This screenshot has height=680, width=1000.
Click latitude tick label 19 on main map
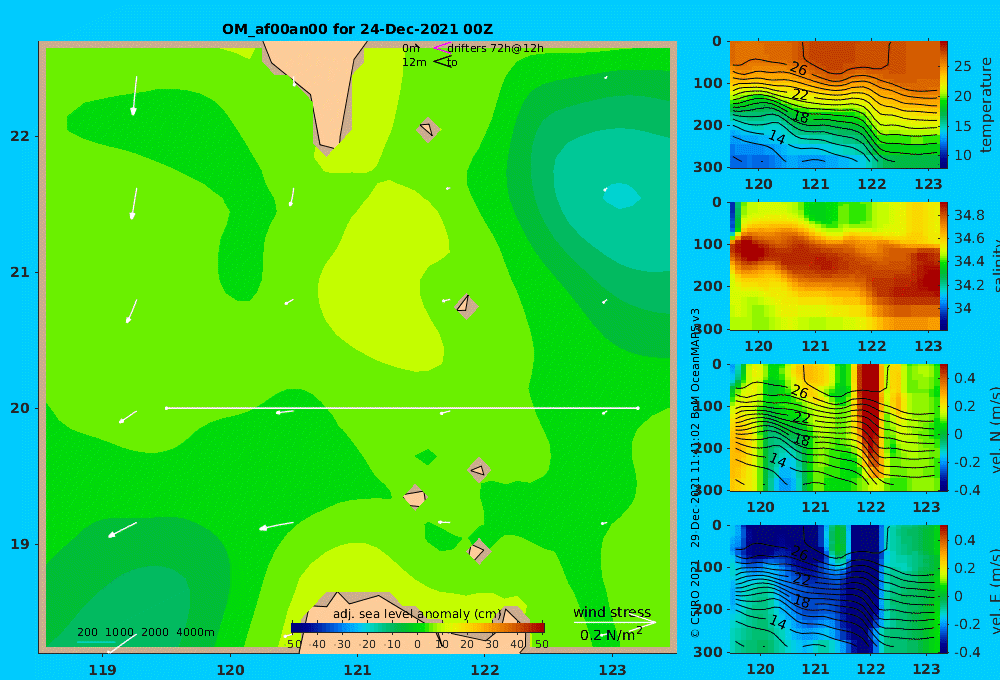20,544
